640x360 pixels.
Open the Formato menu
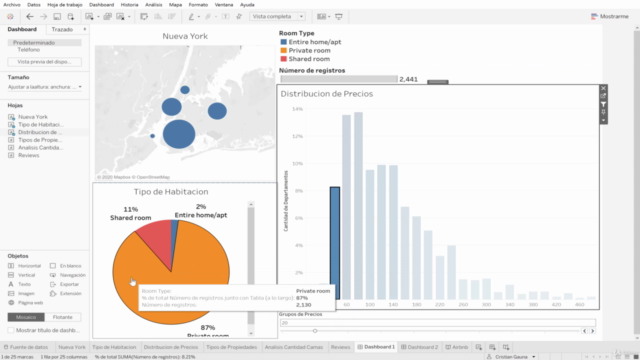point(198,4)
